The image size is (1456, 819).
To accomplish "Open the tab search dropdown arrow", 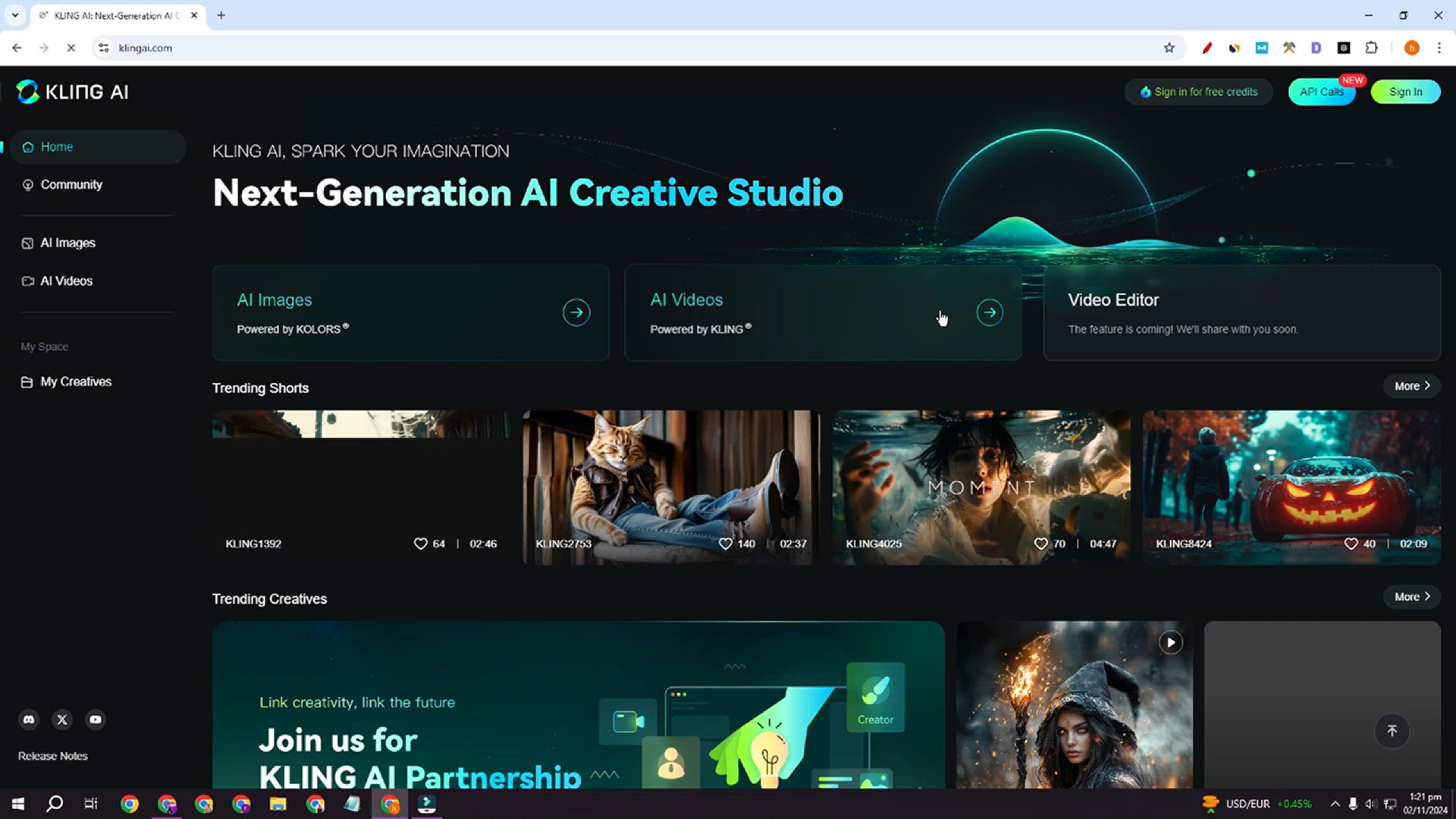I will 14,15.
